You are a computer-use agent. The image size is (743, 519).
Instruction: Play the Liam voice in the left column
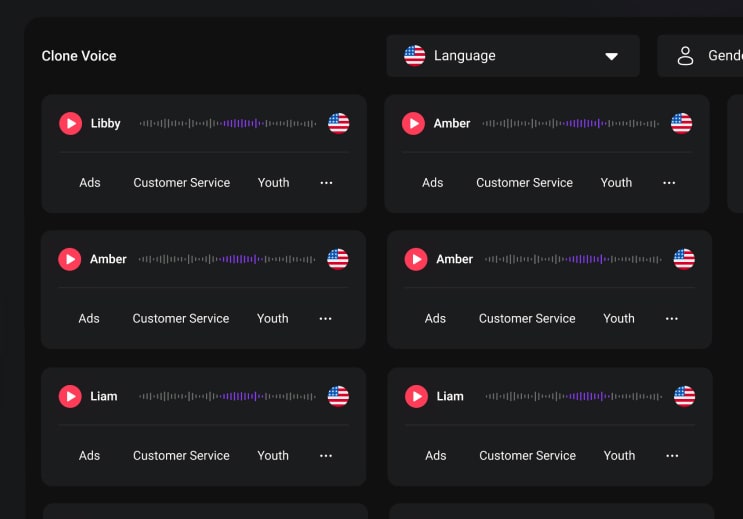pos(70,396)
